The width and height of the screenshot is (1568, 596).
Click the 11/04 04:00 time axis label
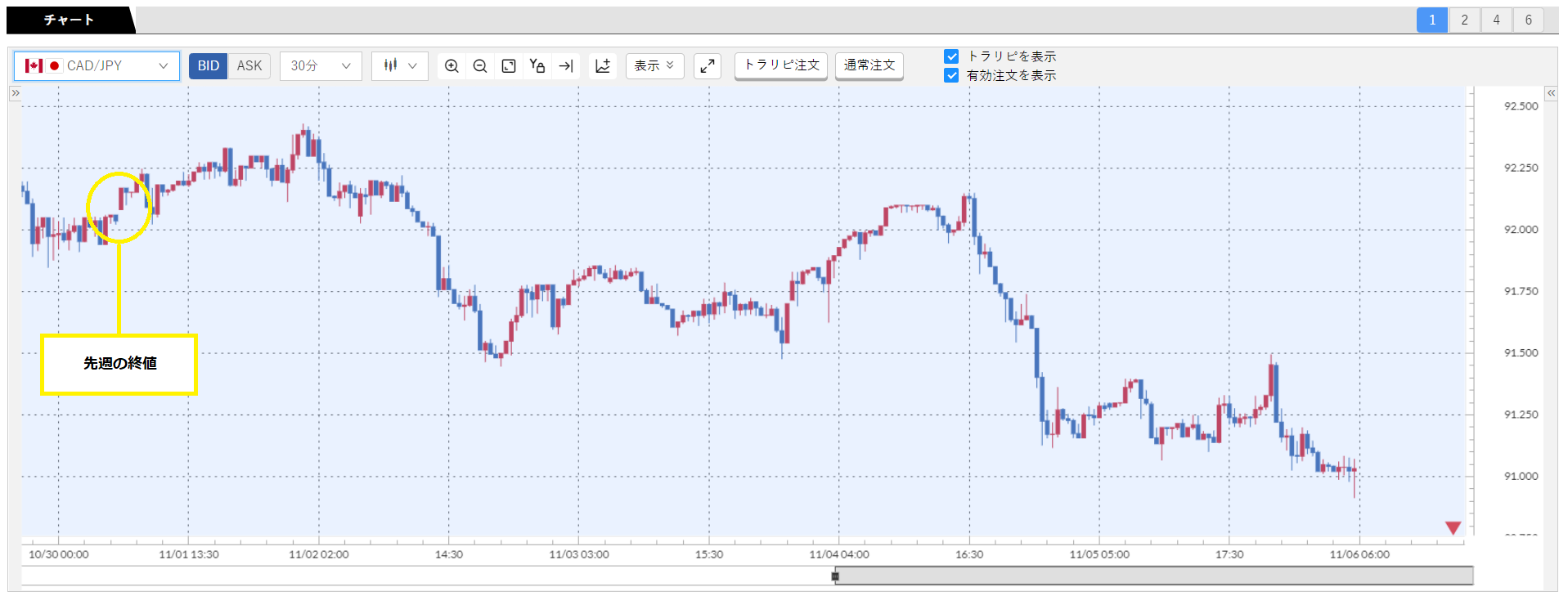tap(839, 554)
